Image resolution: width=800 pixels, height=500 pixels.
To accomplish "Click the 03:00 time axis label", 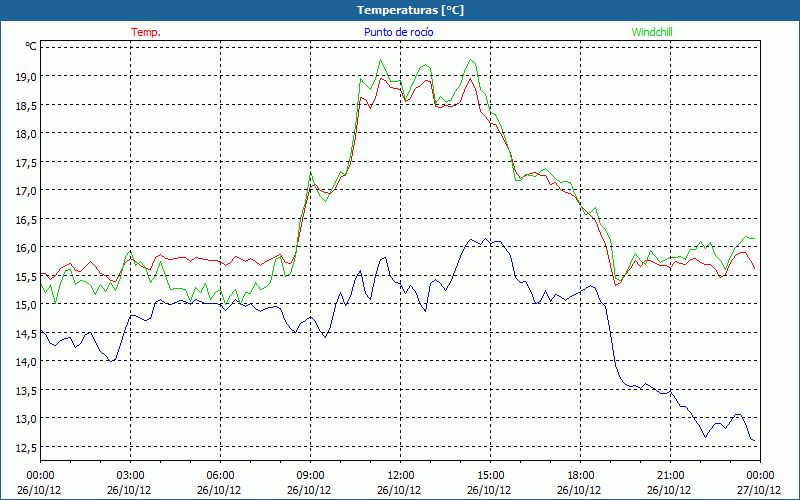I will click(131, 476).
